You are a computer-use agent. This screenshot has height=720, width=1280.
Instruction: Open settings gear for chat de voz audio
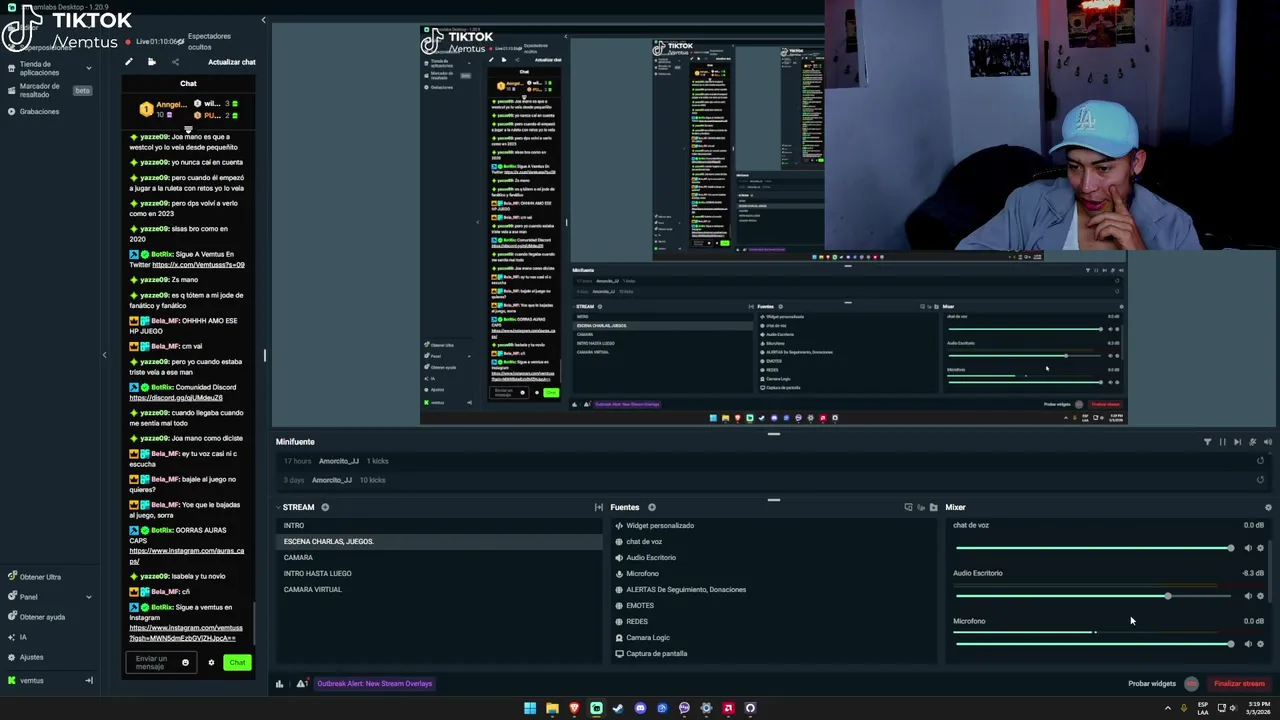tap(1260, 548)
